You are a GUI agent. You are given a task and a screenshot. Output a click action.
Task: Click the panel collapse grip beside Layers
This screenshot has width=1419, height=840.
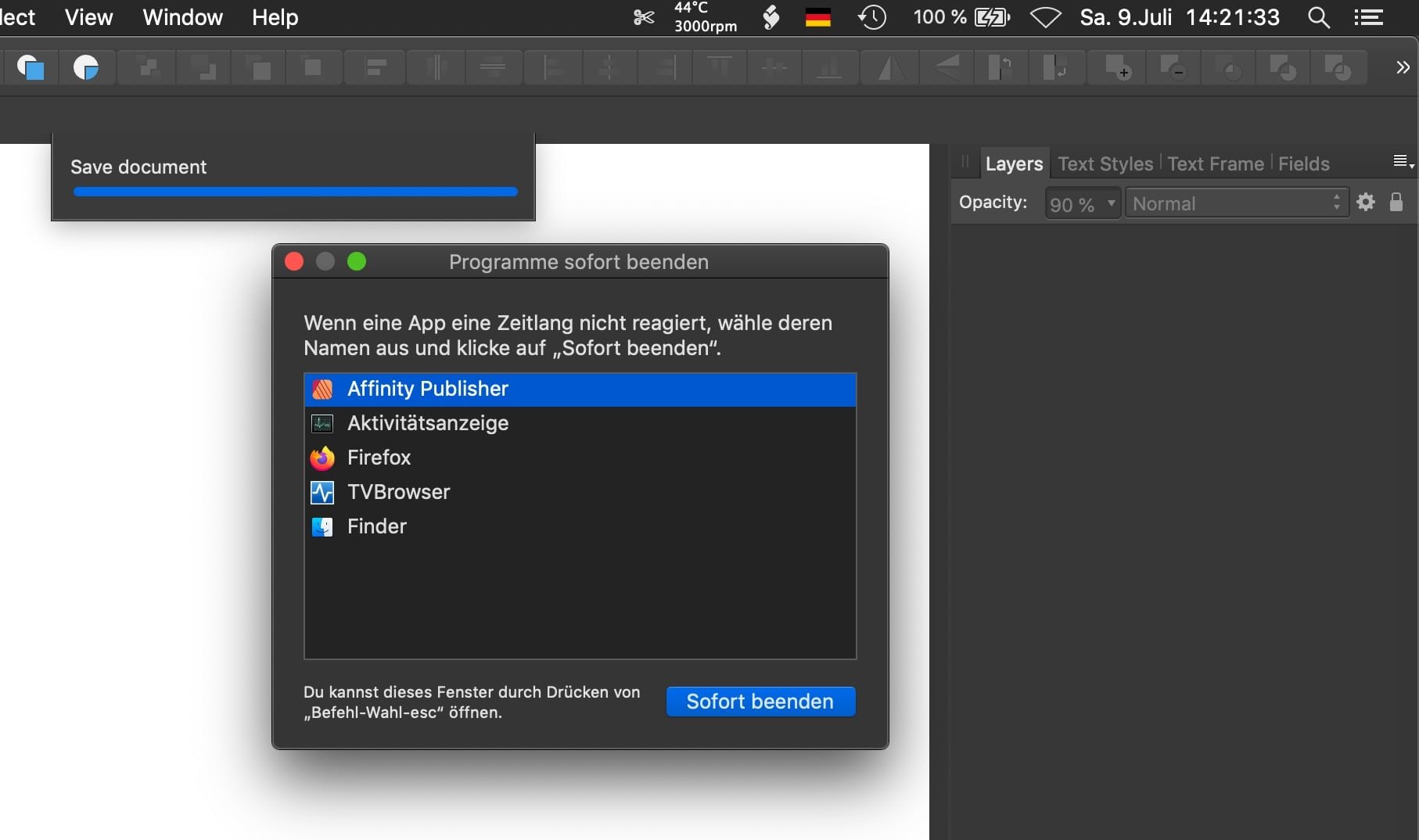pyautogui.click(x=965, y=162)
